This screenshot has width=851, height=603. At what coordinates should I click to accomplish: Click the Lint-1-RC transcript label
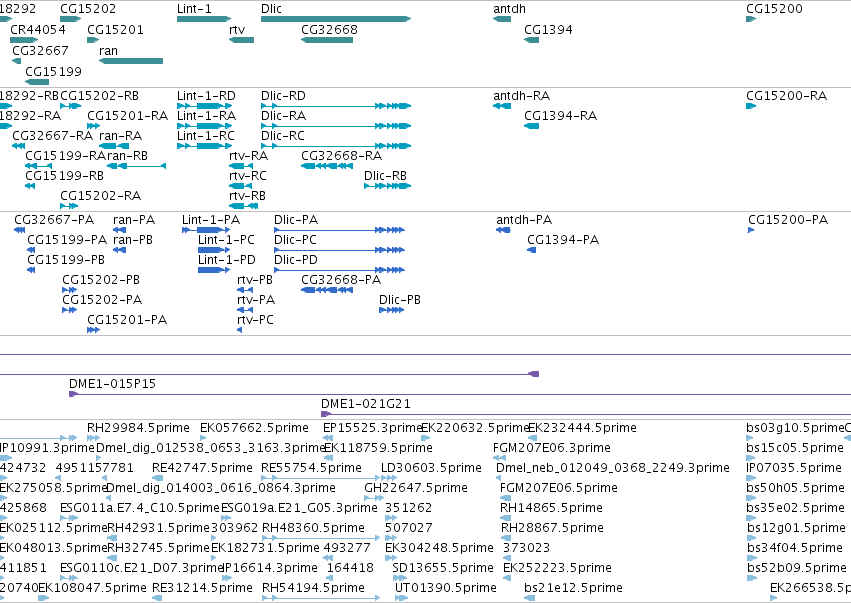[206, 136]
